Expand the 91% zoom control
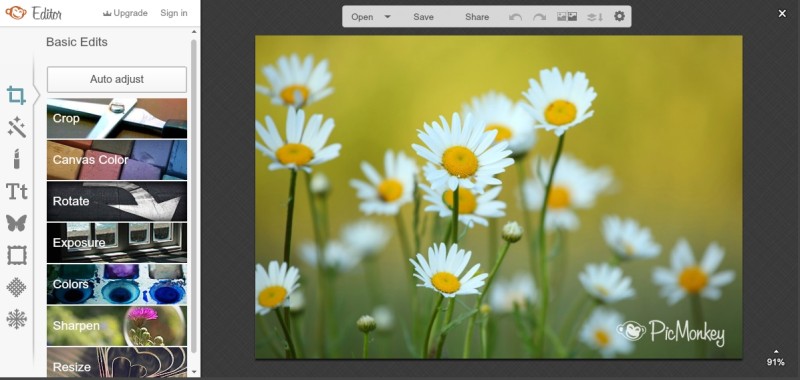 pyautogui.click(x=776, y=358)
